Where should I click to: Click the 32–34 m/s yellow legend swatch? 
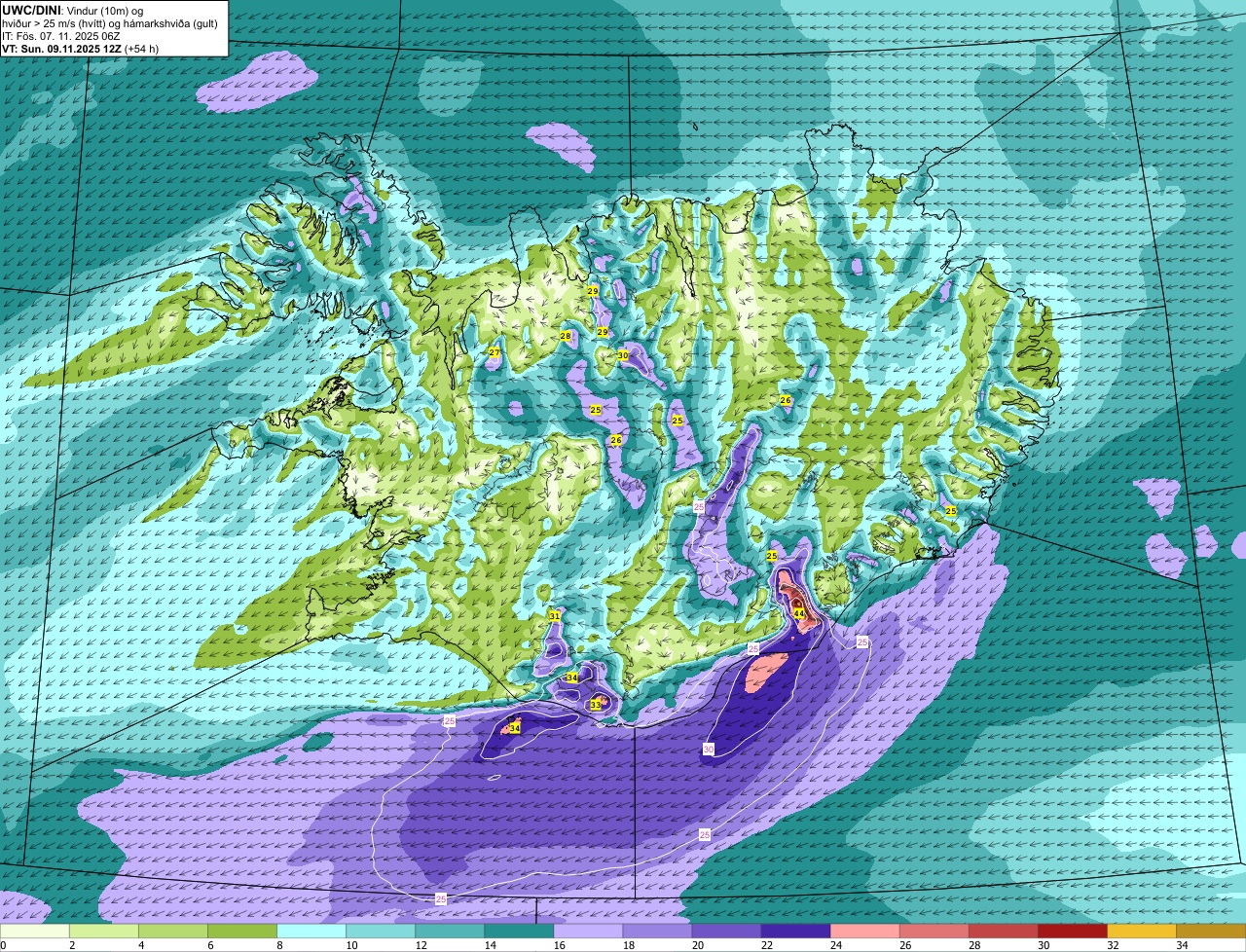click(x=1141, y=932)
